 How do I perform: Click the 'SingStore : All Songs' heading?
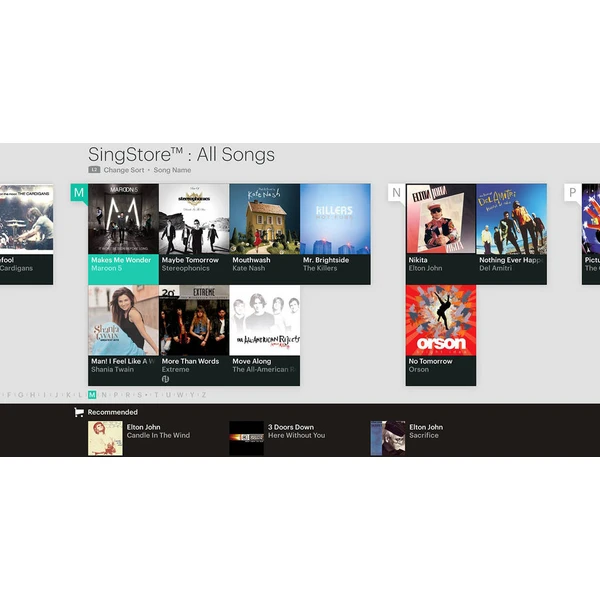[x=181, y=155]
